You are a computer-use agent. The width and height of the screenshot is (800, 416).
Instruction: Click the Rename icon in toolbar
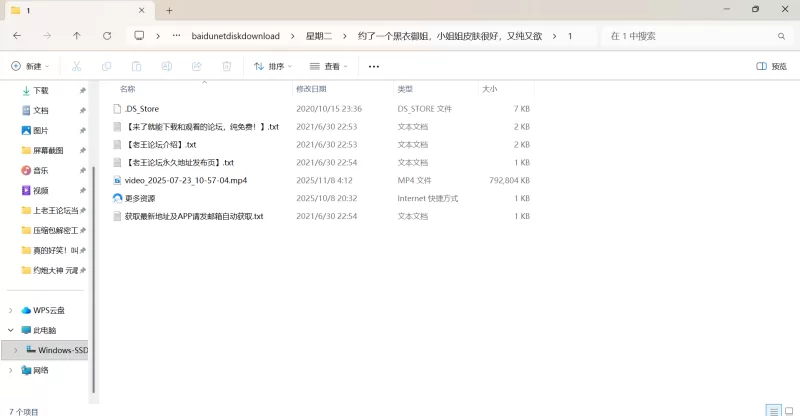(167, 67)
